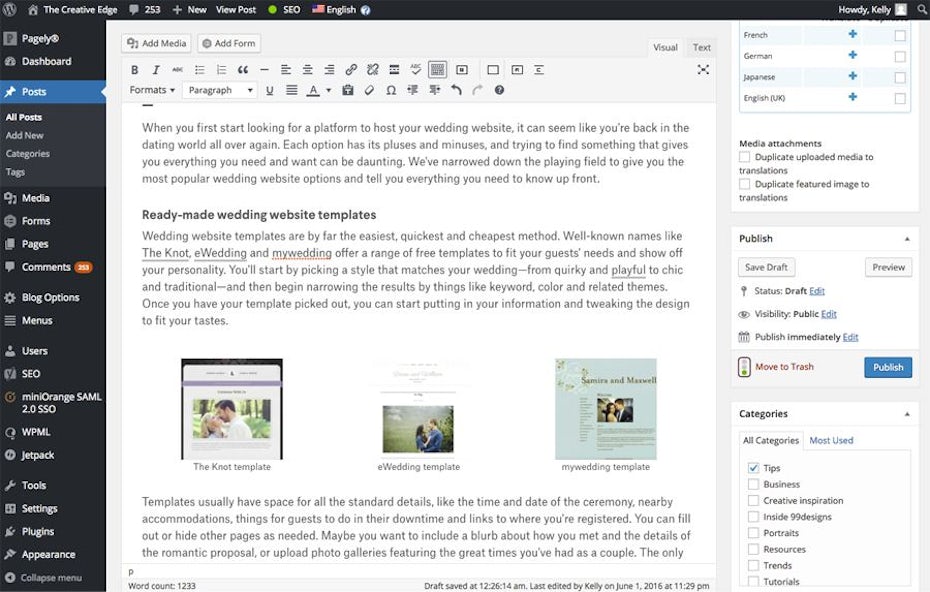This screenshot has height=592, width=930.
Task: Click the undo arrow icon
Action: [x=456, y=90]
